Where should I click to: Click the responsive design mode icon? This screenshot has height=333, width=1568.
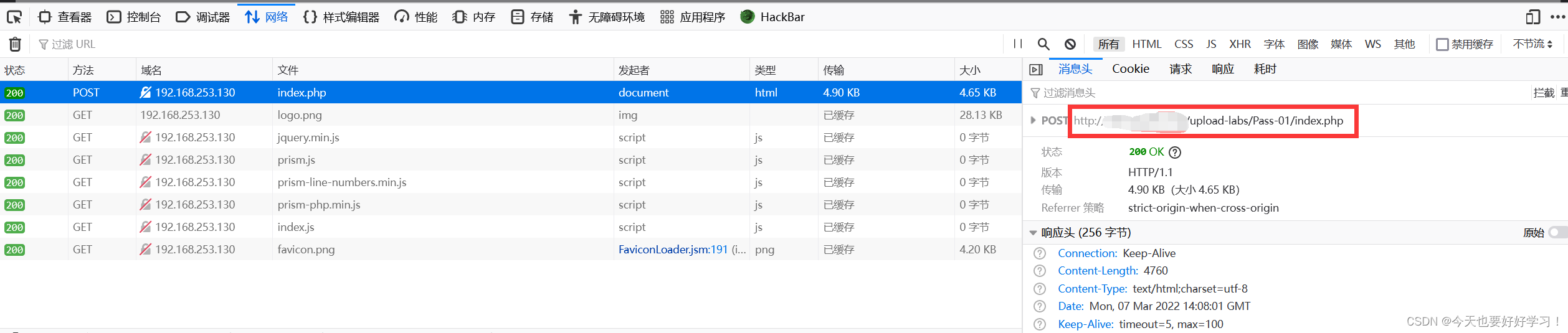tap(1532, 17)
